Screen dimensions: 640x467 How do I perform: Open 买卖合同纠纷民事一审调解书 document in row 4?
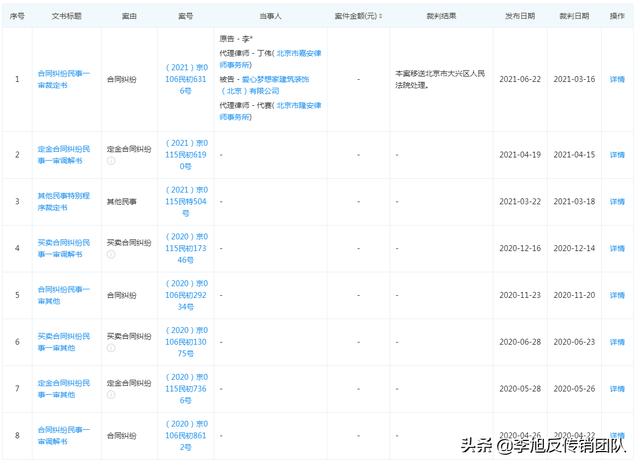pos(64,248)
